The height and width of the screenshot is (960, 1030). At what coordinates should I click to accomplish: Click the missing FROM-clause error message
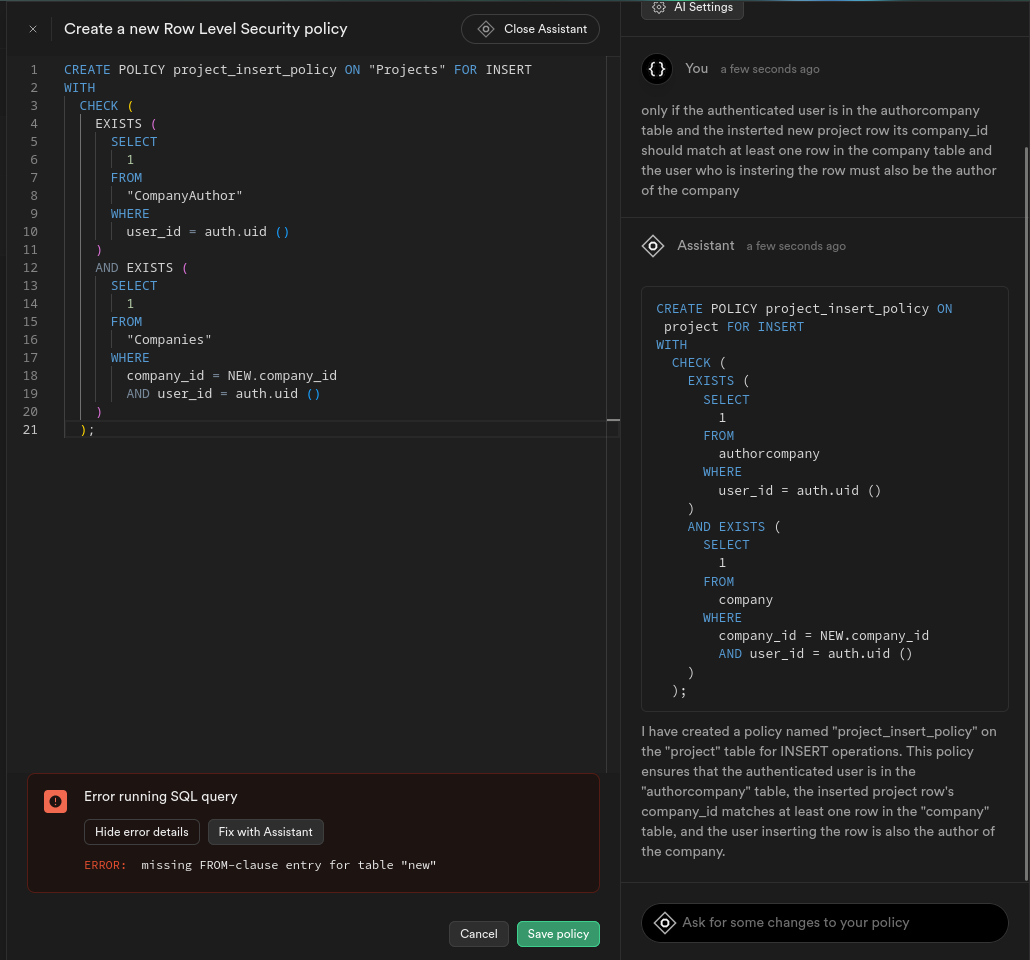(289, 865)
